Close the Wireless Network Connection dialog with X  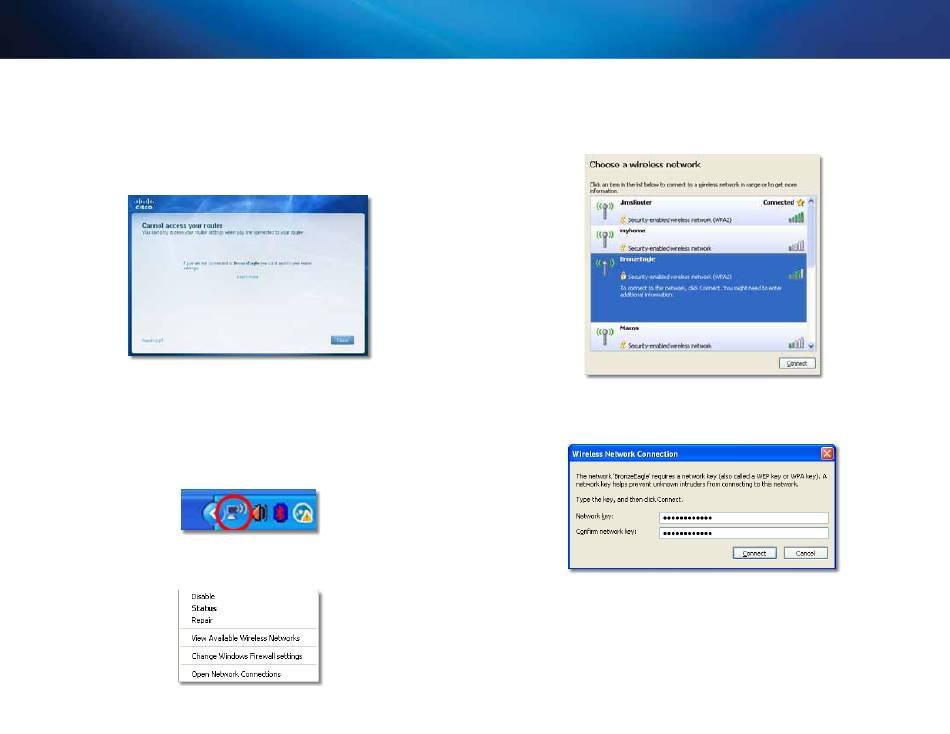pyautogui.click(x=827, y=453)
